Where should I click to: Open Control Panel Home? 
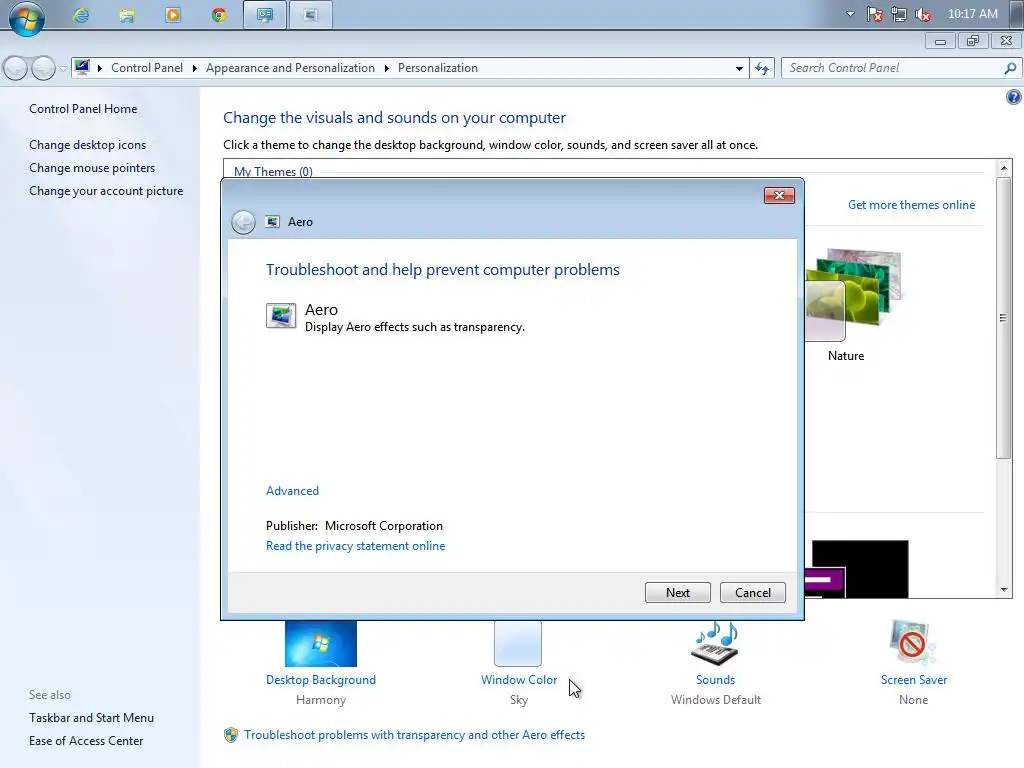pos(83,109)
